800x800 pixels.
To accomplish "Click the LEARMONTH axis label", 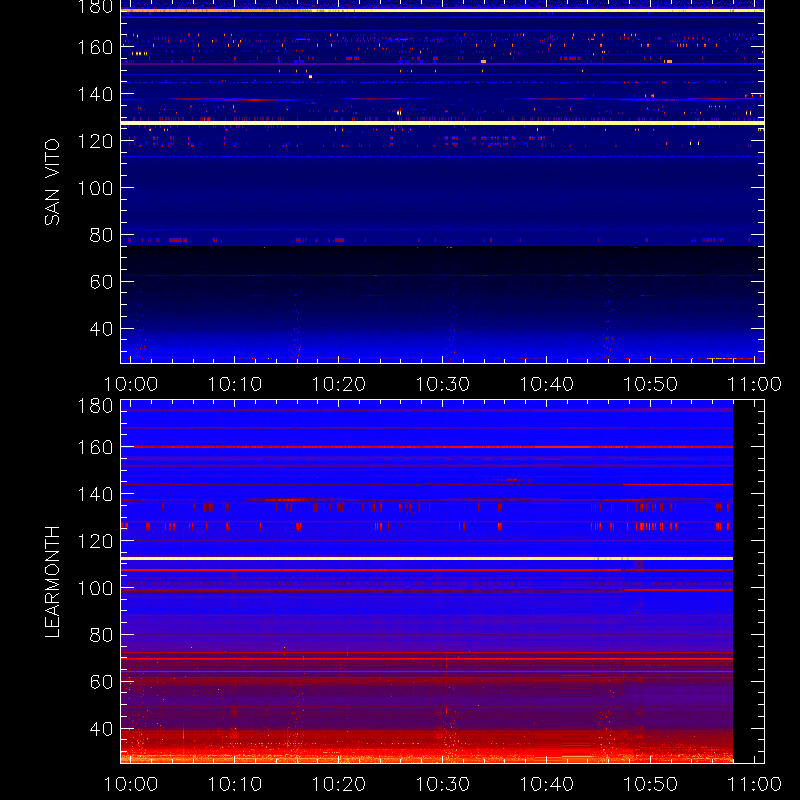I will click(x=52, y=582).
